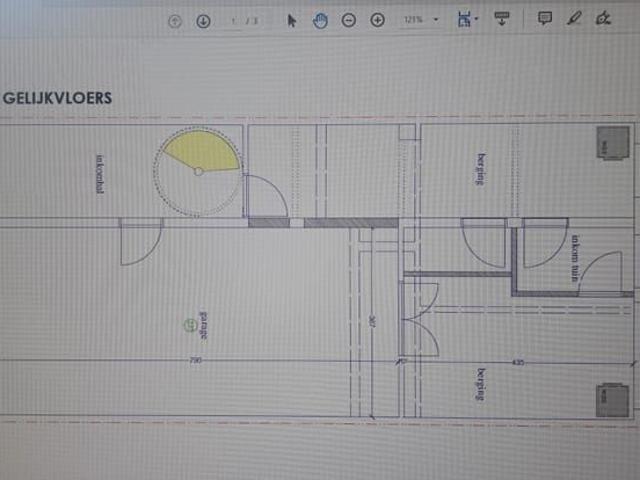640x480 pixels.
Task: Activate the selection arrow tool
Action: coord(291,20)
